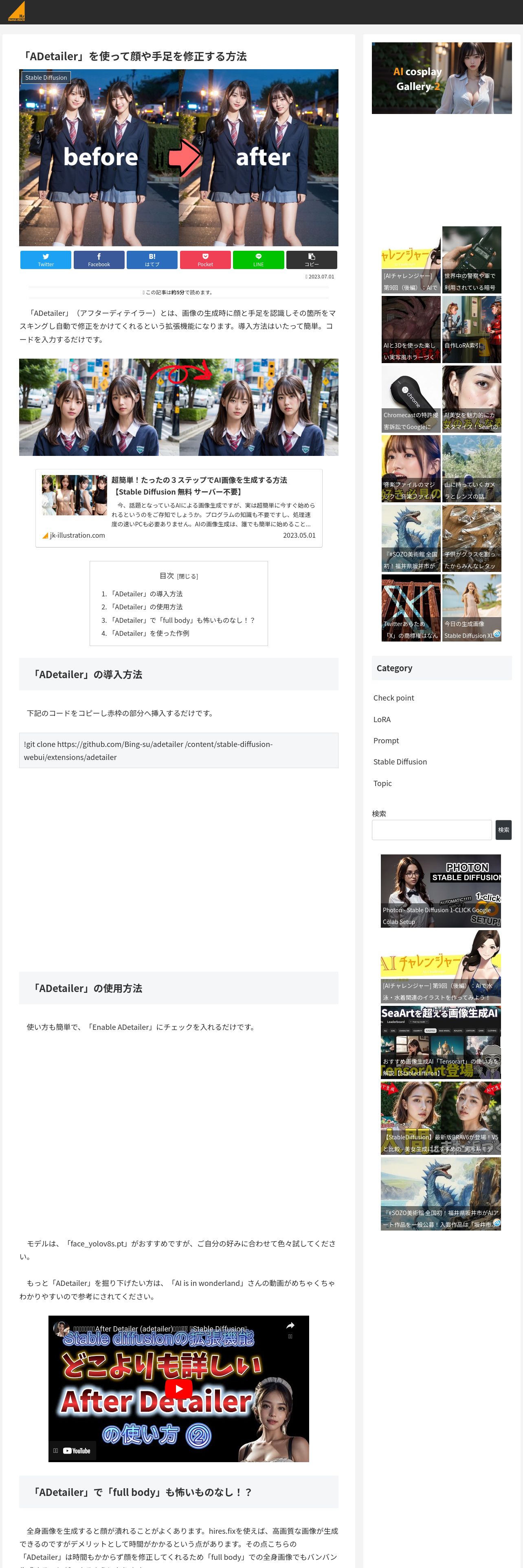The height and width of the screenshot is (1568, 523).
Task: Open the 自作LoRA索引 grid thumbnail
Action: point(472,329)
